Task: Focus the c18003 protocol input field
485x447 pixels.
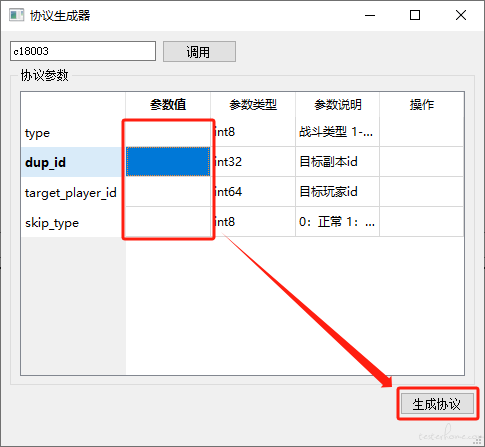Action: tap(83, 51)
